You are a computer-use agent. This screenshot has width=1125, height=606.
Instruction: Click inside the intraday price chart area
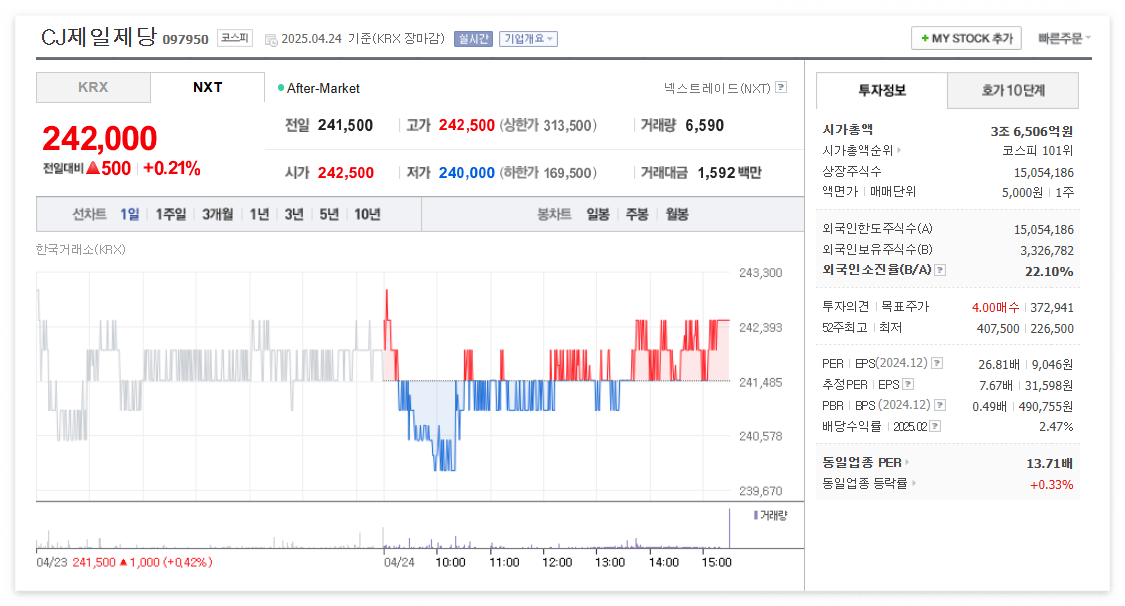pos(400,380)
